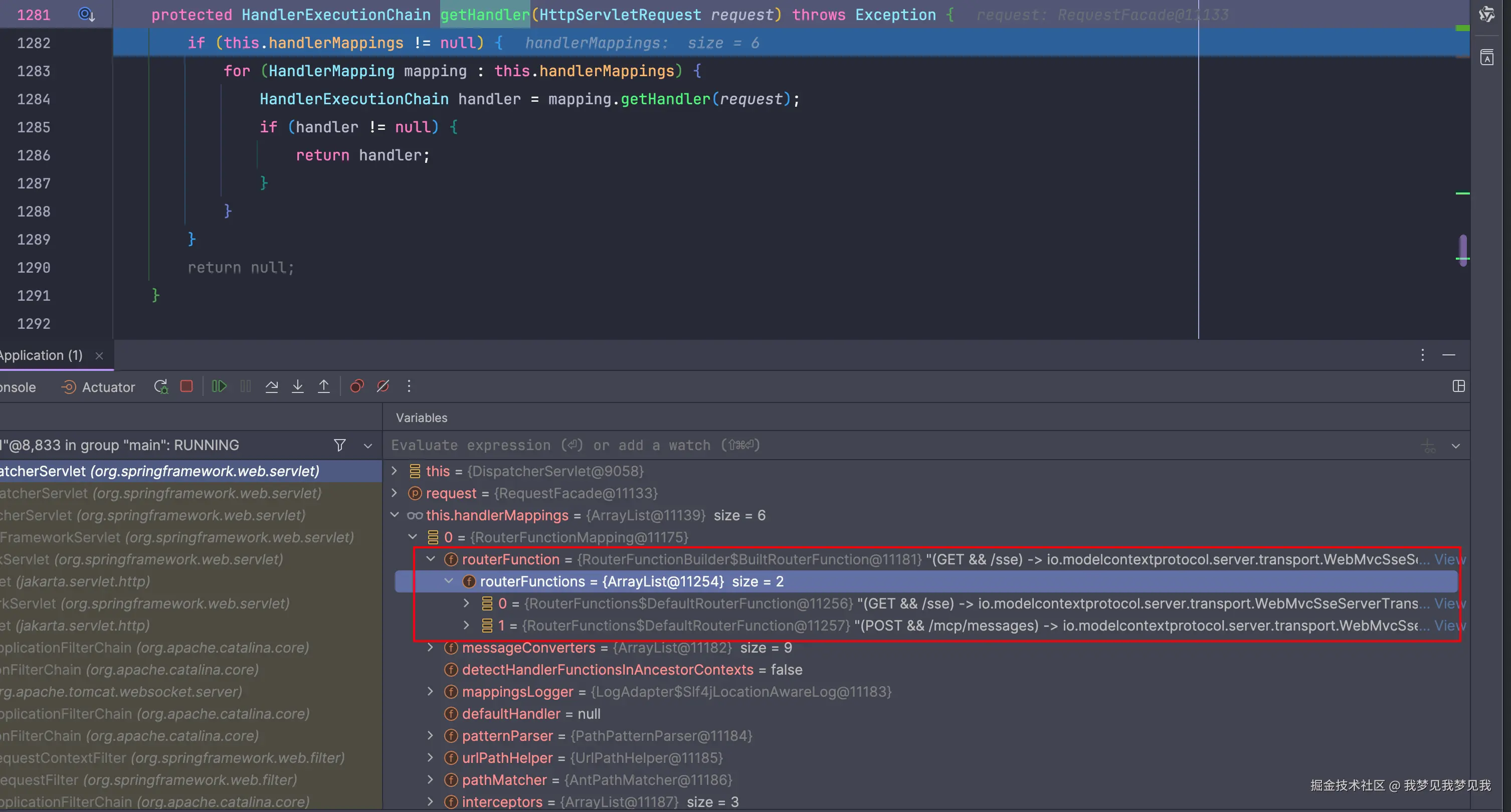Select the top DispatcherServlet stack frame
The image size is (1511, 812).
[x=191, y=471]
